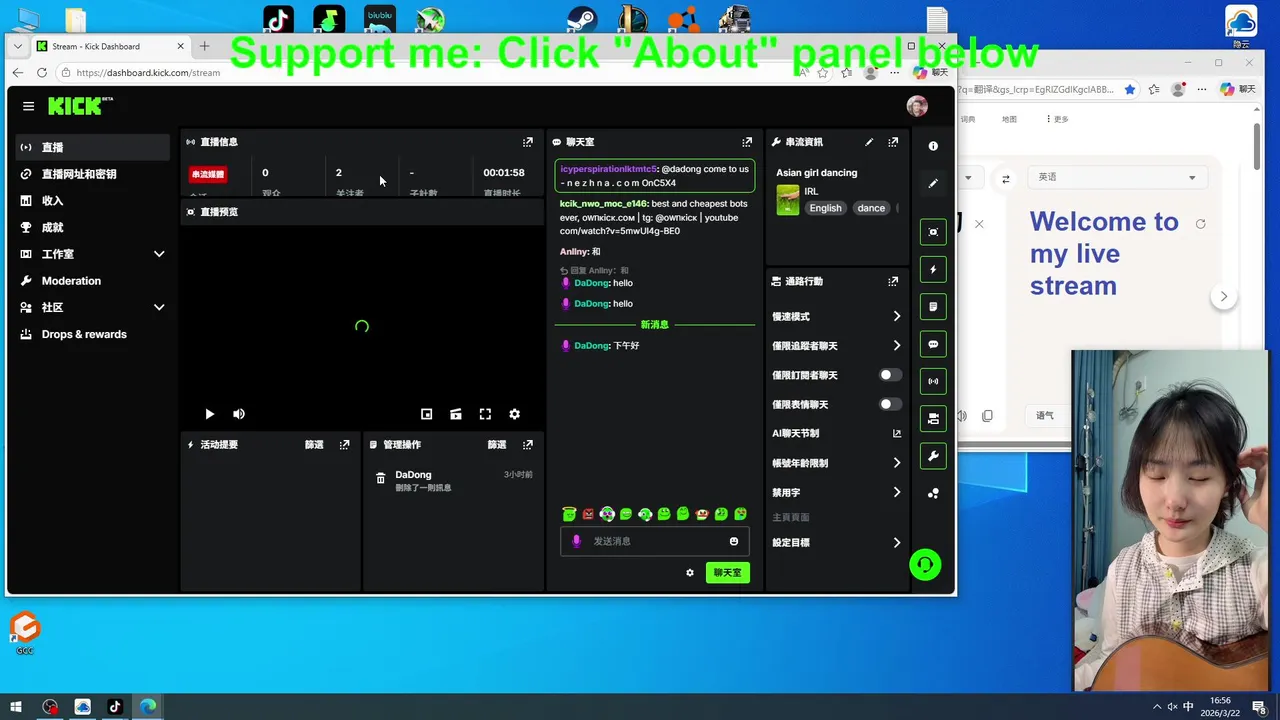Open 收入 in the sidebar
Viewport: 1280px width, 720px height.
click(93, 201)
